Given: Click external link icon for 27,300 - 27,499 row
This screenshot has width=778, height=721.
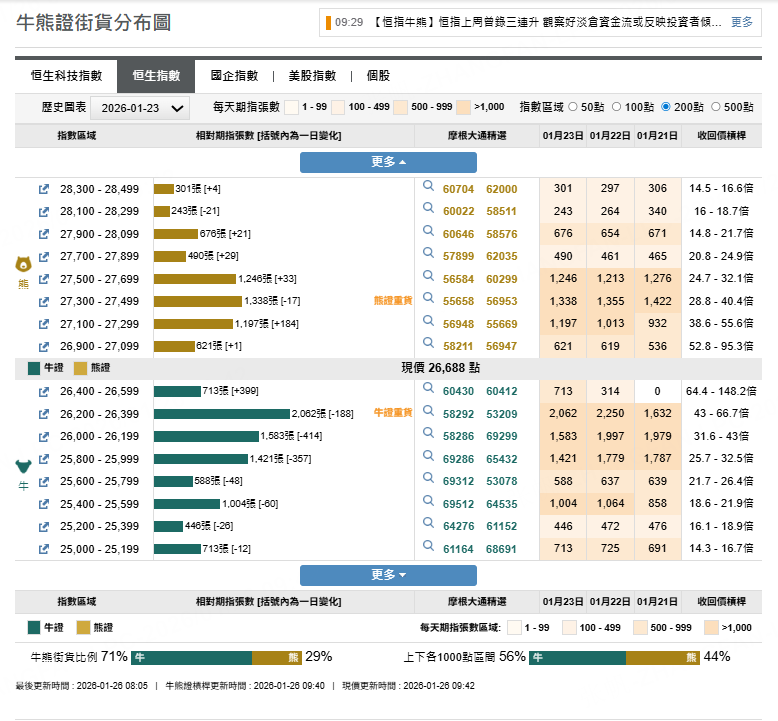Looking at the screenshot, I should pos(43,301).
